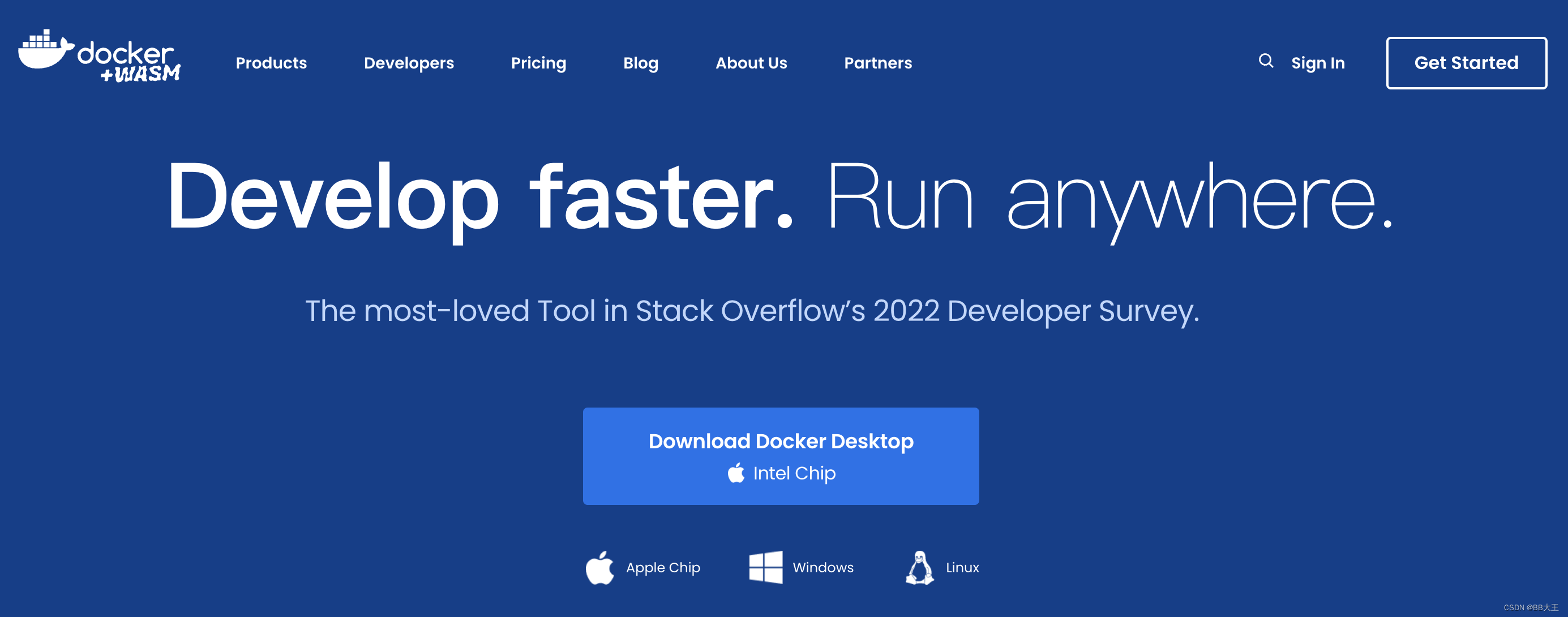Click Sign In
The height and width of the screenshot is (617, 1568).
pyautogui.click(x=1317, y=63)
